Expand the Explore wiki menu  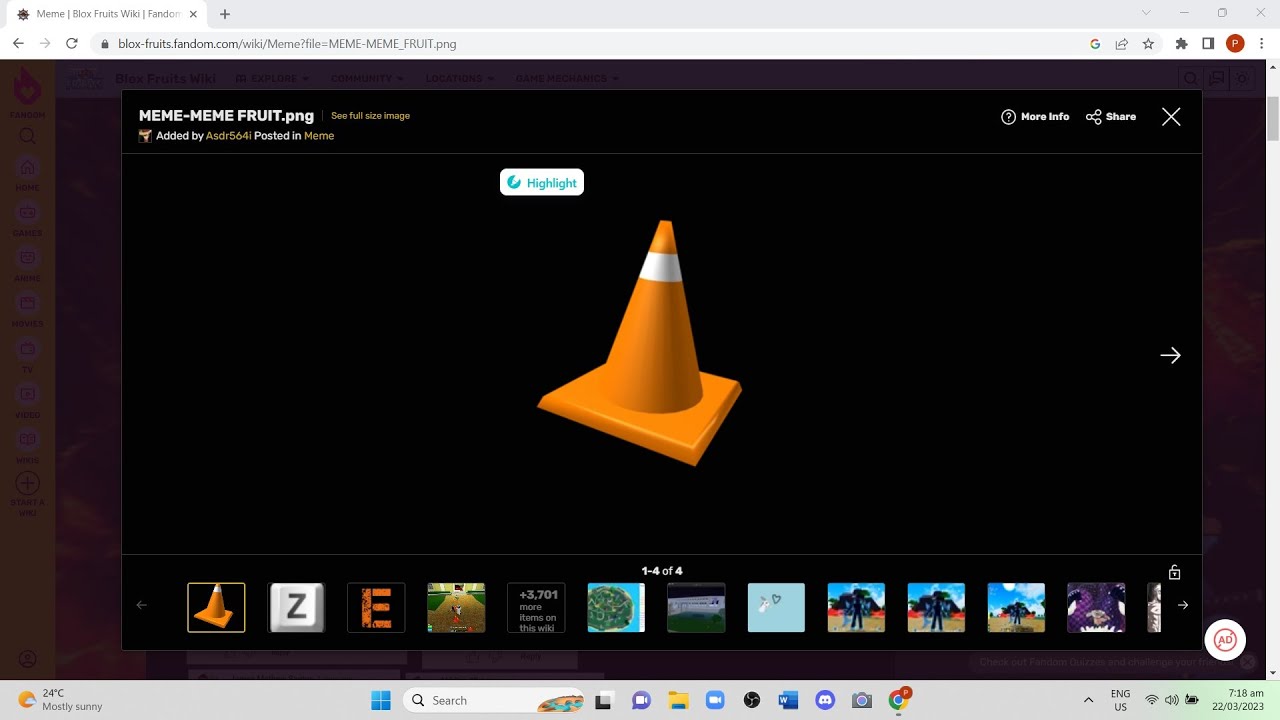pos(272,79)
